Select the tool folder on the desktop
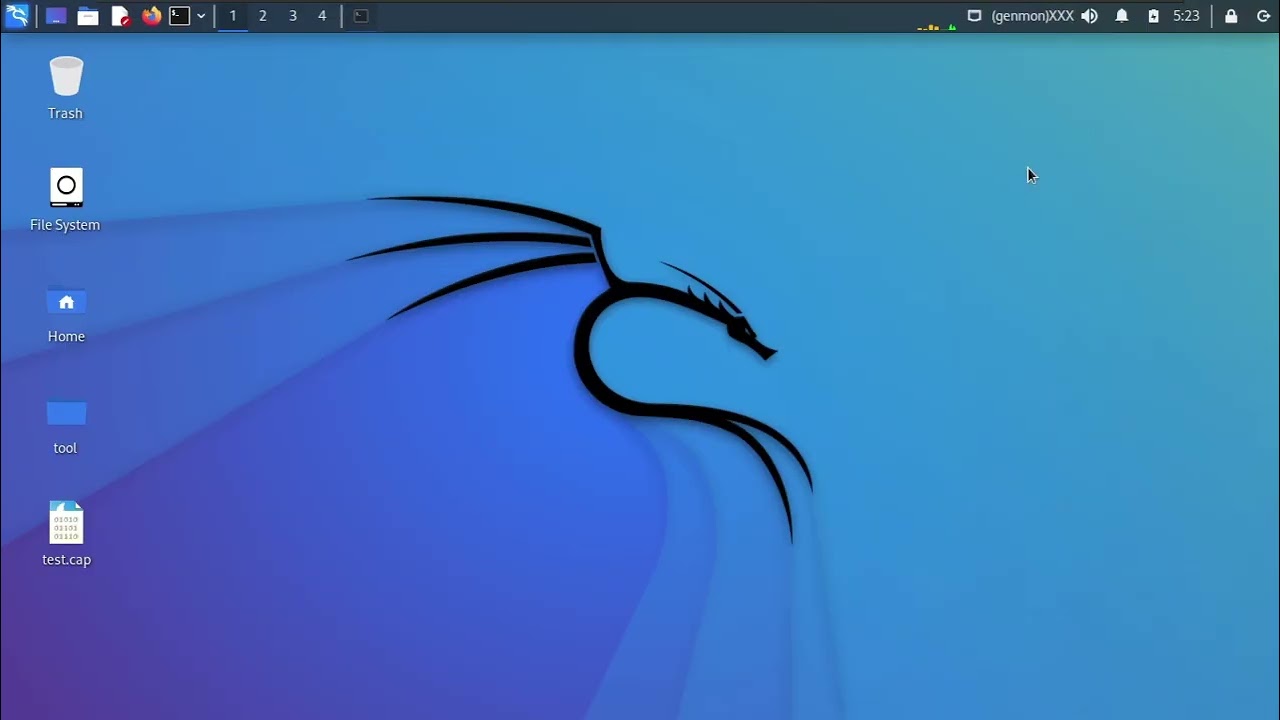 coord(66,425)
